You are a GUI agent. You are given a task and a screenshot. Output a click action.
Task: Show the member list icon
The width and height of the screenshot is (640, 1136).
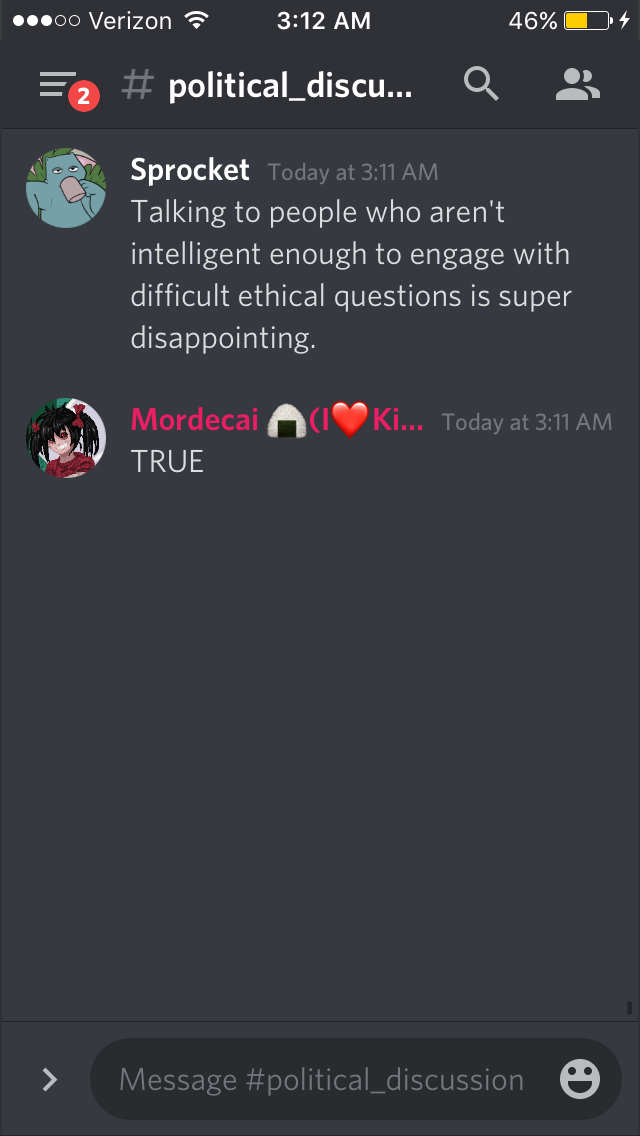(x=578, y=85)
